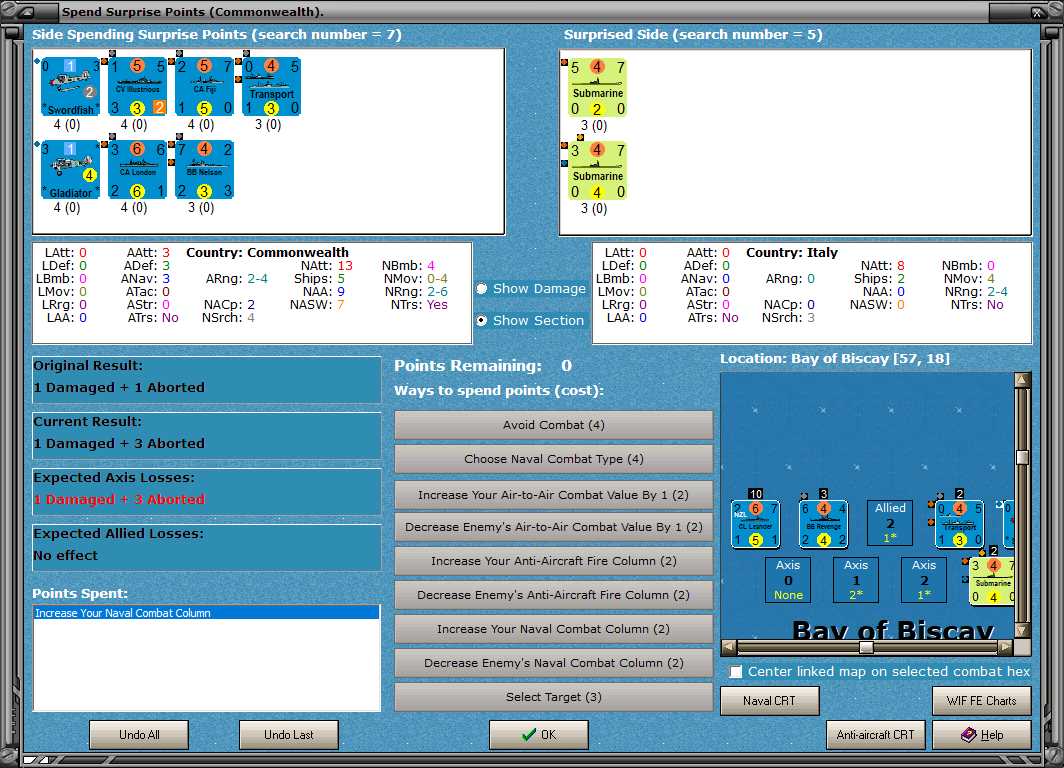
Task: Select the Show Section radio button
Action: click(x=482, y=320)
